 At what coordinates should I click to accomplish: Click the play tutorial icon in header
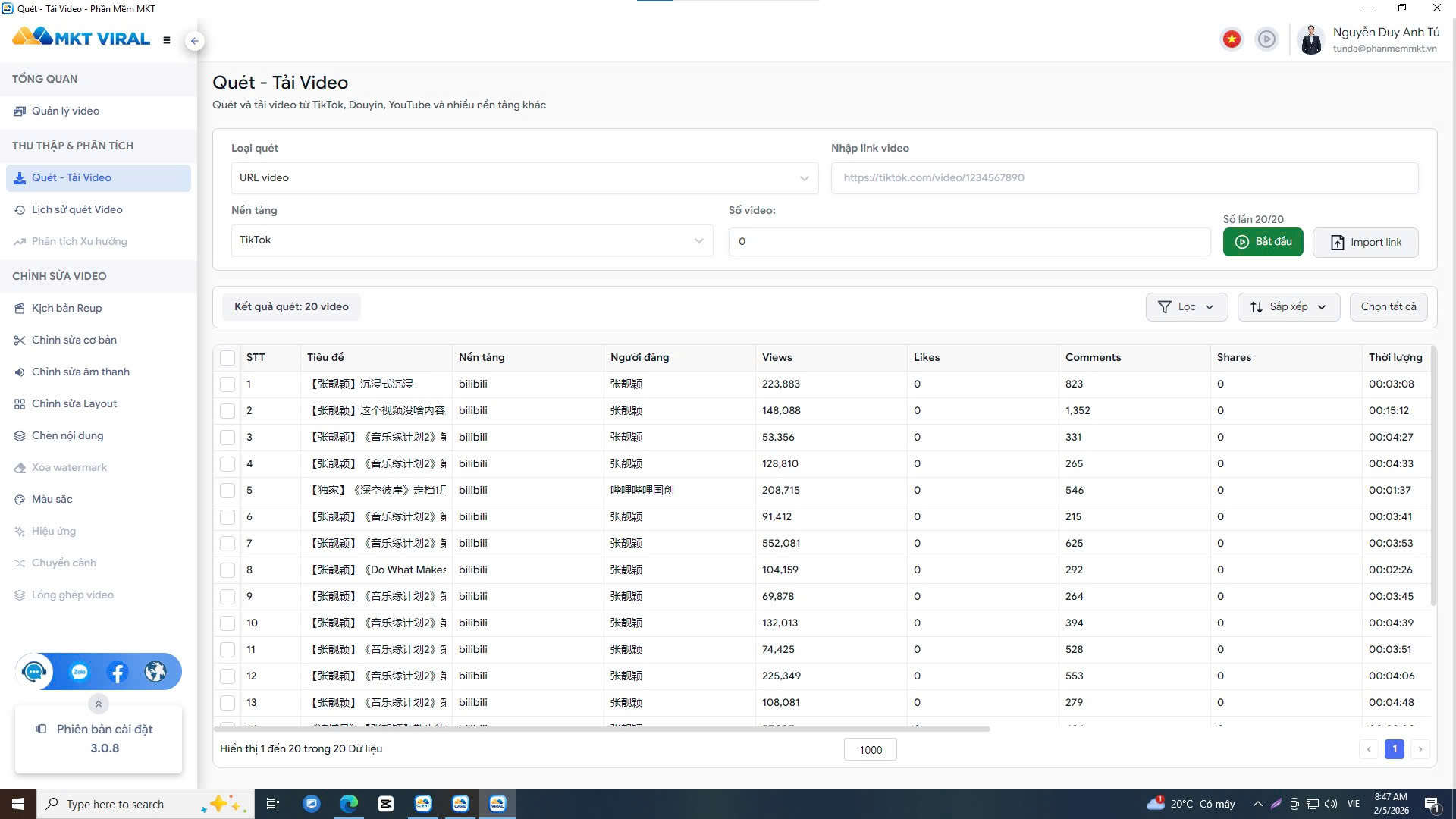coord(1266,39)
